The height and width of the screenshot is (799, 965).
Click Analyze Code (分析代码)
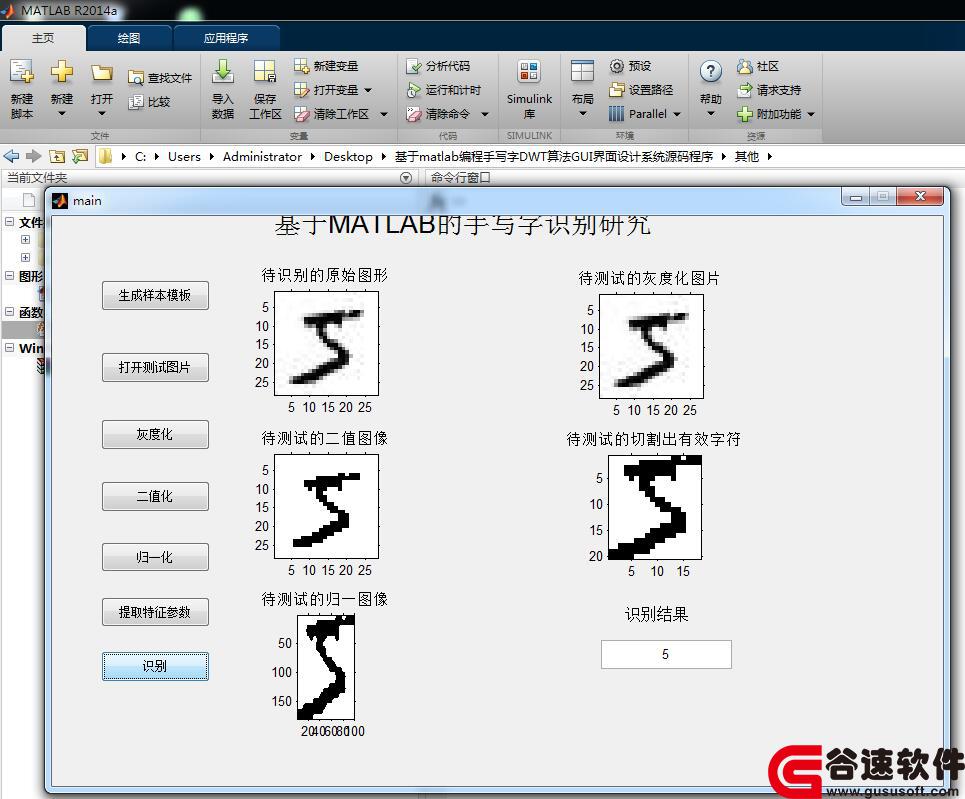[438, 65]
